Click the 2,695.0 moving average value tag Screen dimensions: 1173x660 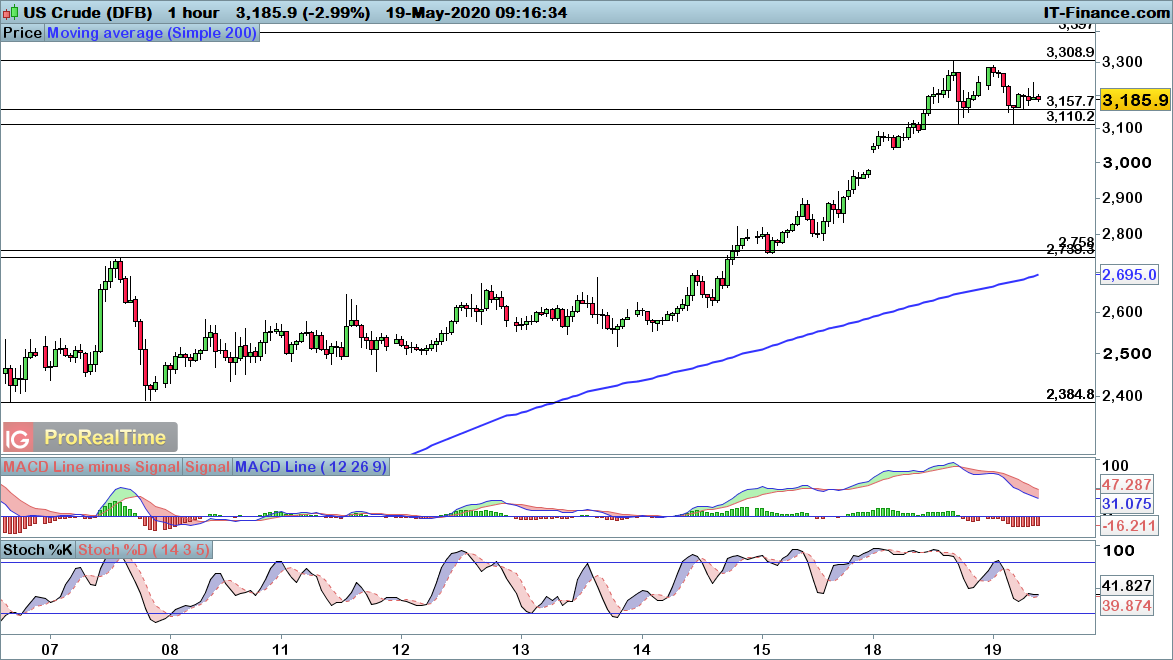1130,274
